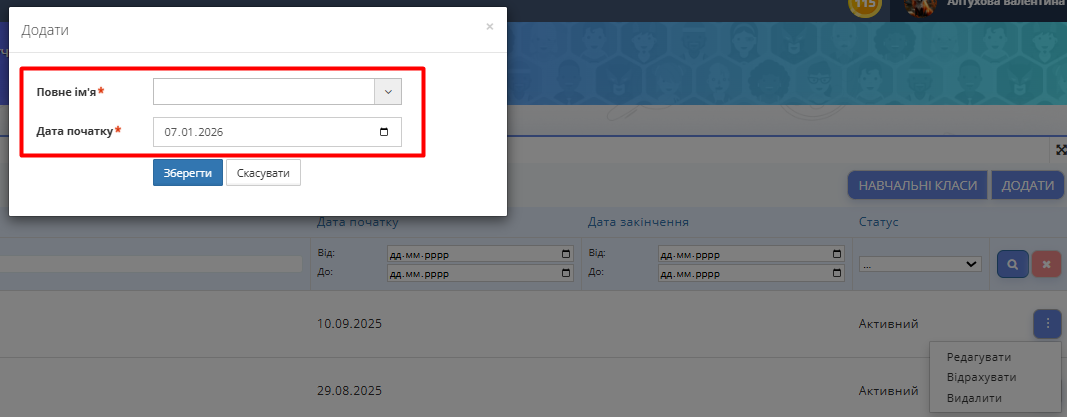Open НАВЧАЛЬНІ КЛАСИ page button
This screenshot has width=1067, height=417.
click(x=917, y=186)
